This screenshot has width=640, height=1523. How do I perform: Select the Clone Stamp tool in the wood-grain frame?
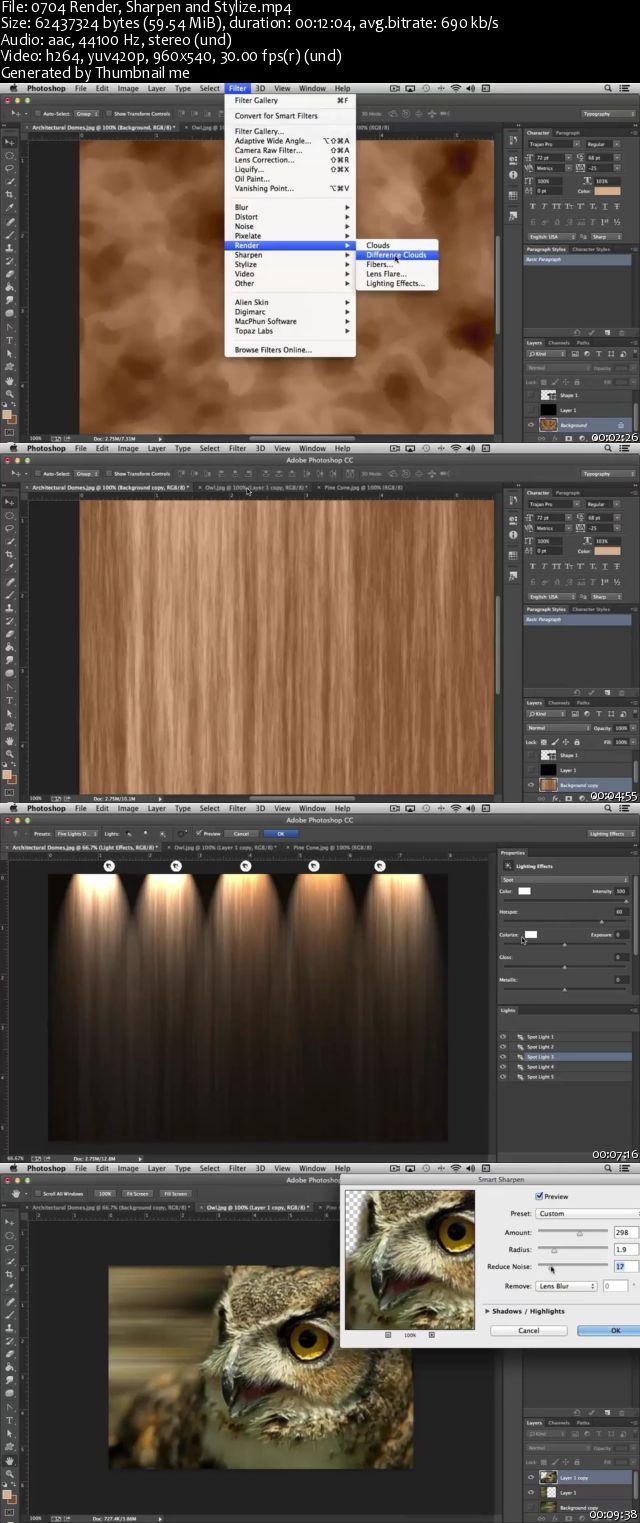coord(10,609)
